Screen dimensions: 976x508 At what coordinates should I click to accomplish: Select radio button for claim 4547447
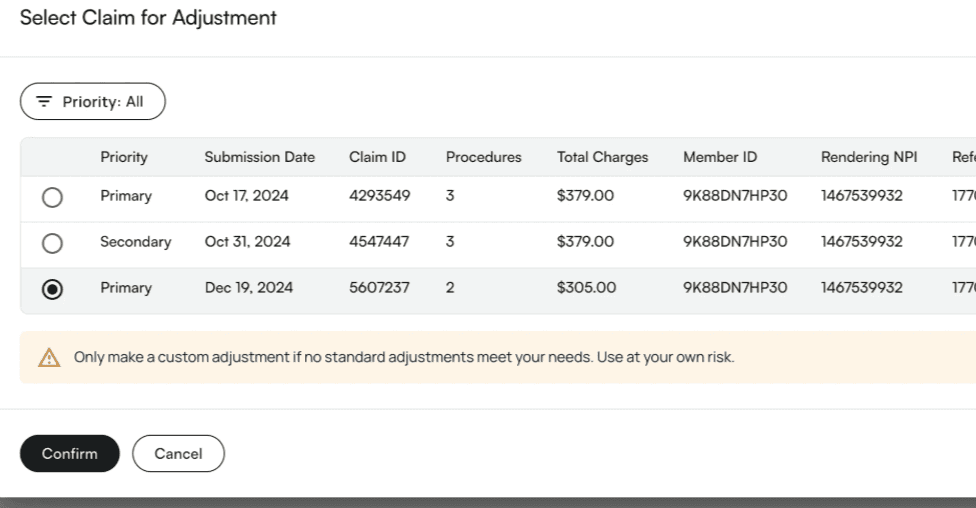coord(52,243)
